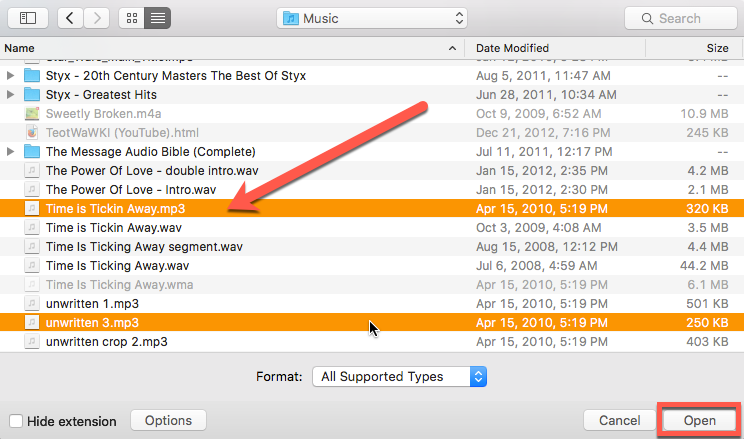The height and width of the screenshot is (439, 744).
Task: Expand the Styx 20th Century Masters folder
Action: click(11, 76)
